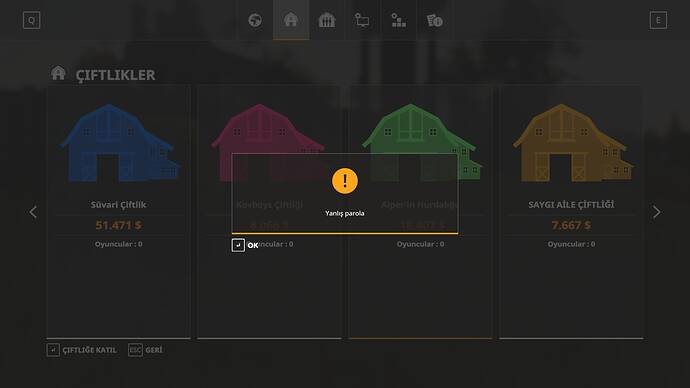Select the yellow SAYGI AİLE ÇİFTLİĞİ barn
The width and height of the screenshot is (690, 388).
coord(572,143)
